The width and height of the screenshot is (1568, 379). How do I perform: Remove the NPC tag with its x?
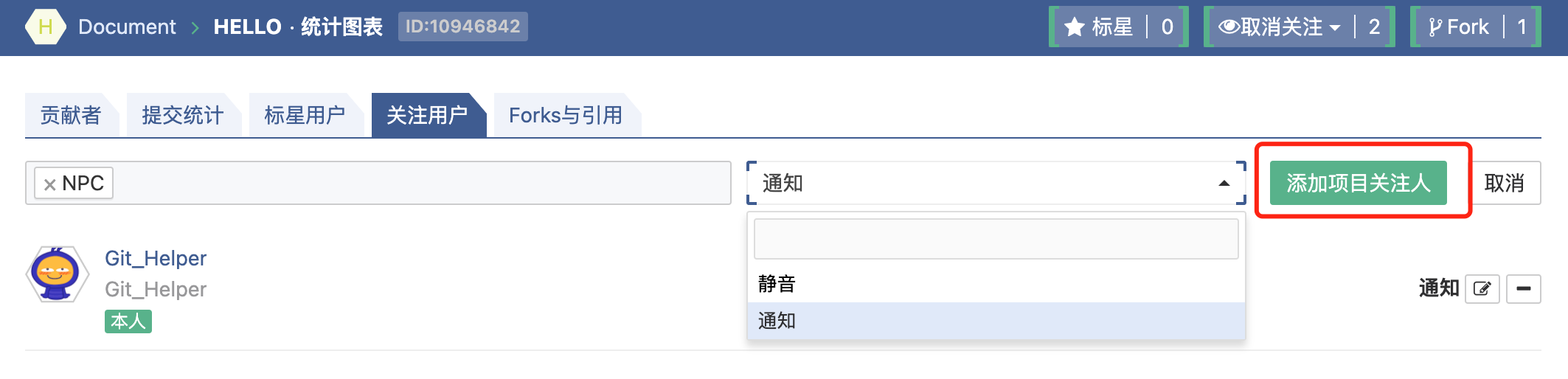(x=50, y=184)
